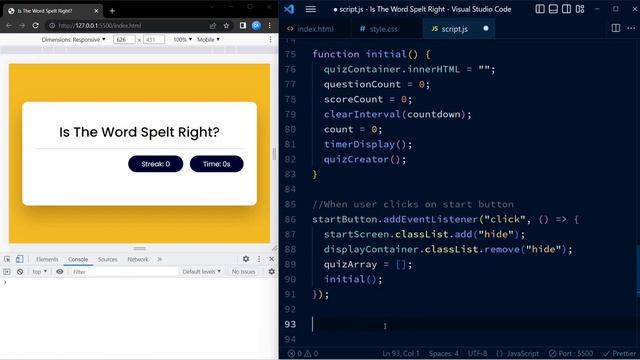This screenshot has width=640, height=360.
Task: Switch to the Sources tab in DevTools
Action: pos(107,259)
